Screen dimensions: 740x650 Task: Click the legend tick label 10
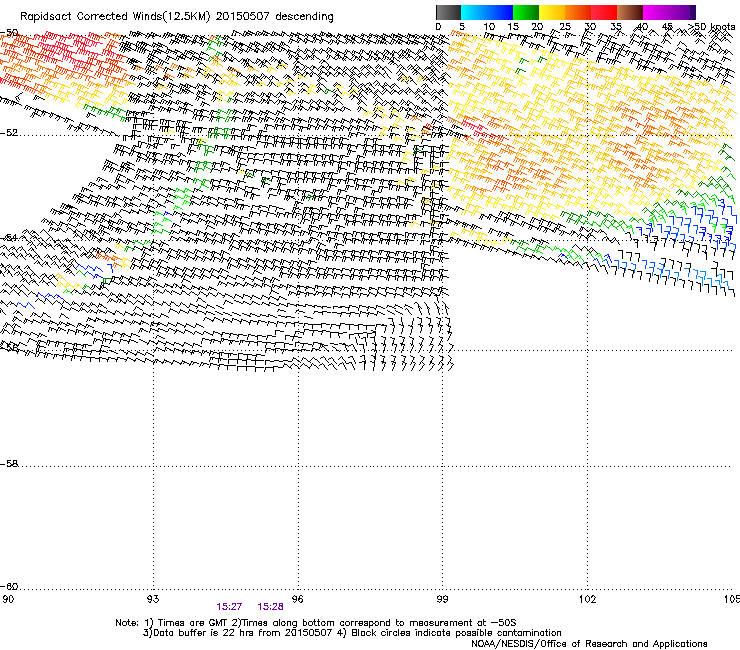click(x=489, y=27)
